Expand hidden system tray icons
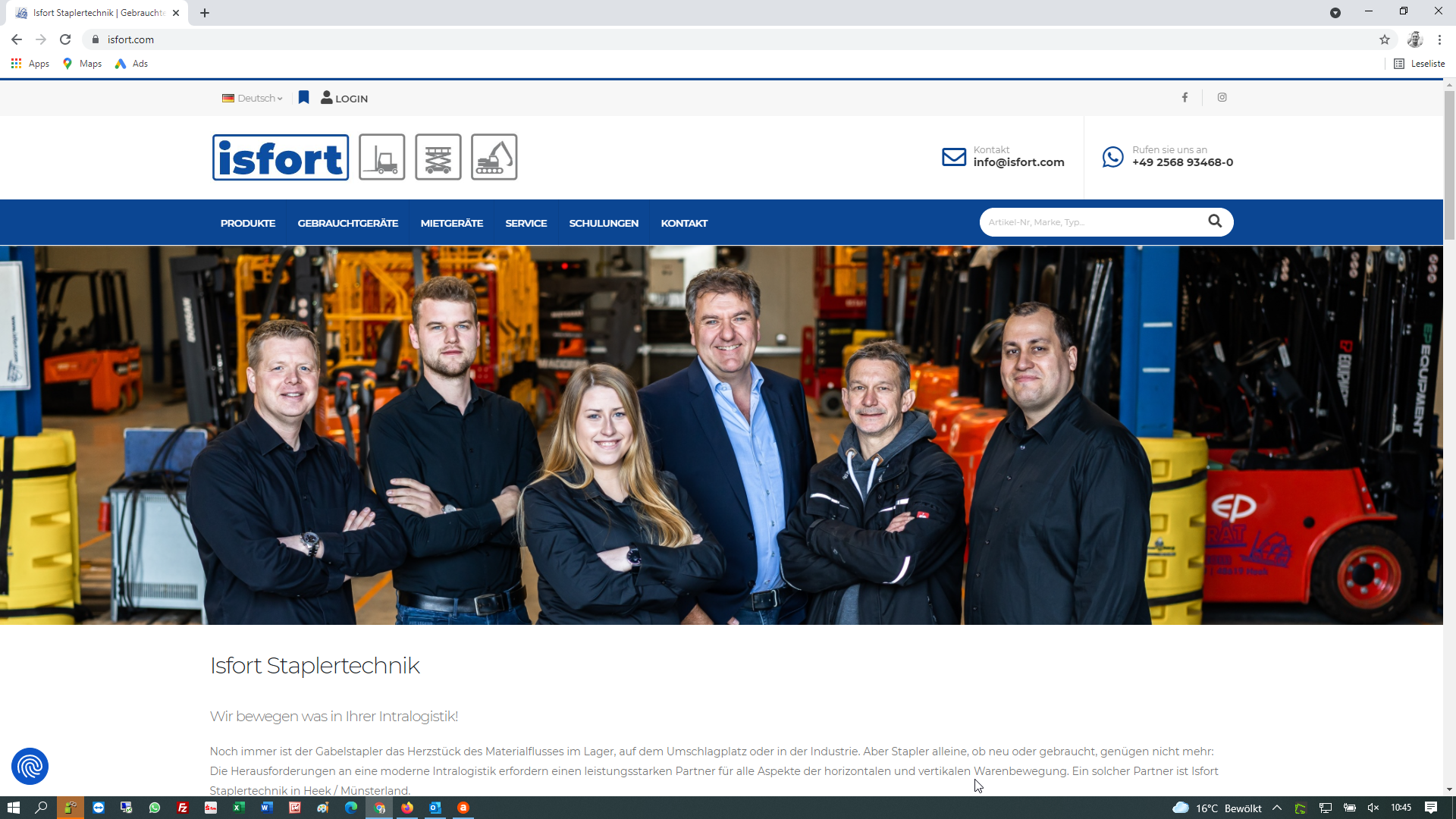Image resolution: width=1456 pixels, height=819 pixels. [x=1277, y=808]
